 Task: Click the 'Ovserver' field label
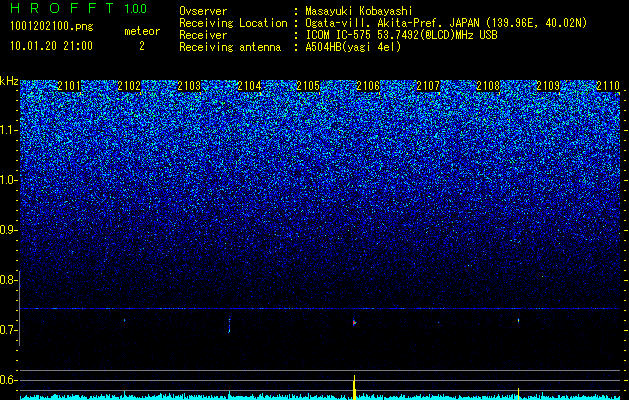[203, 11]
